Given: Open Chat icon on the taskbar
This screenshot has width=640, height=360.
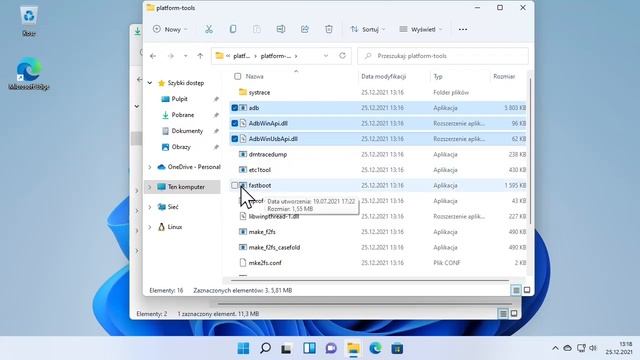Looking at the screenshot, I should [331, 348].
